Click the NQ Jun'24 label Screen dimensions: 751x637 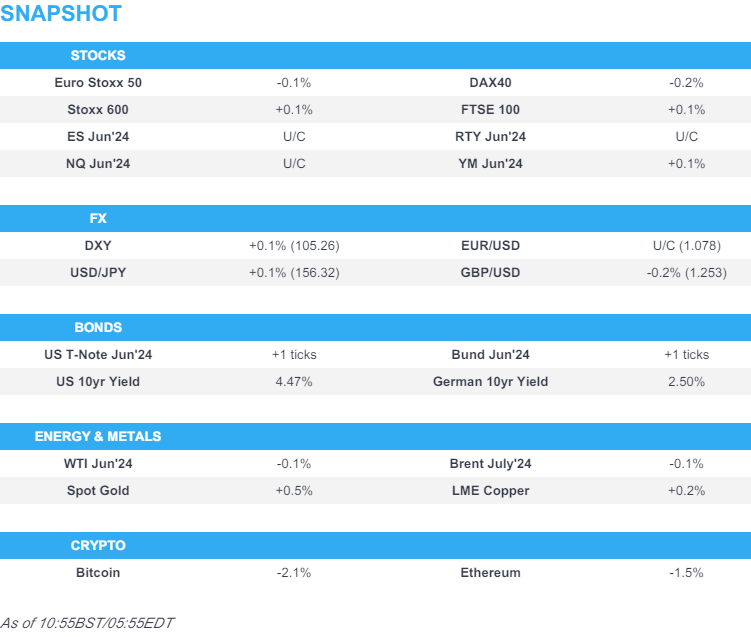coord(98,164)
